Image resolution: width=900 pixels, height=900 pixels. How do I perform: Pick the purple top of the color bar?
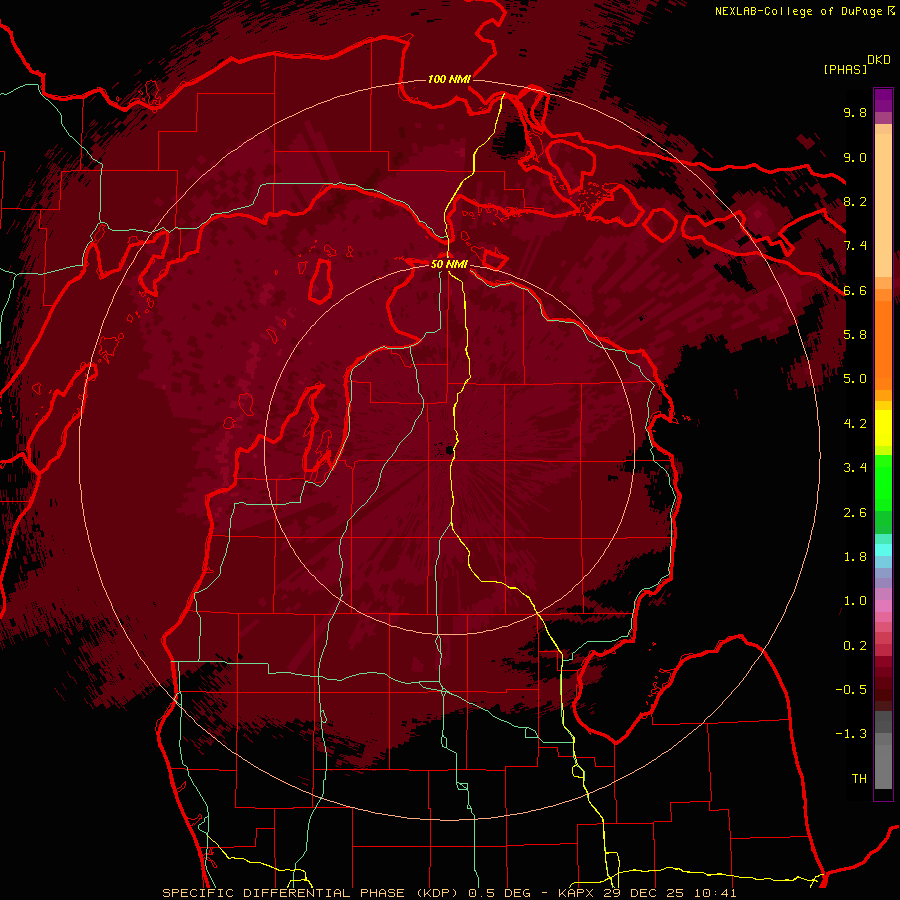(883, 100)
